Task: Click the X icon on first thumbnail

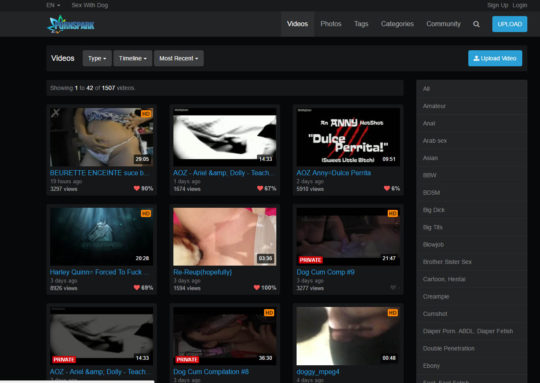Action: (55, 113)
